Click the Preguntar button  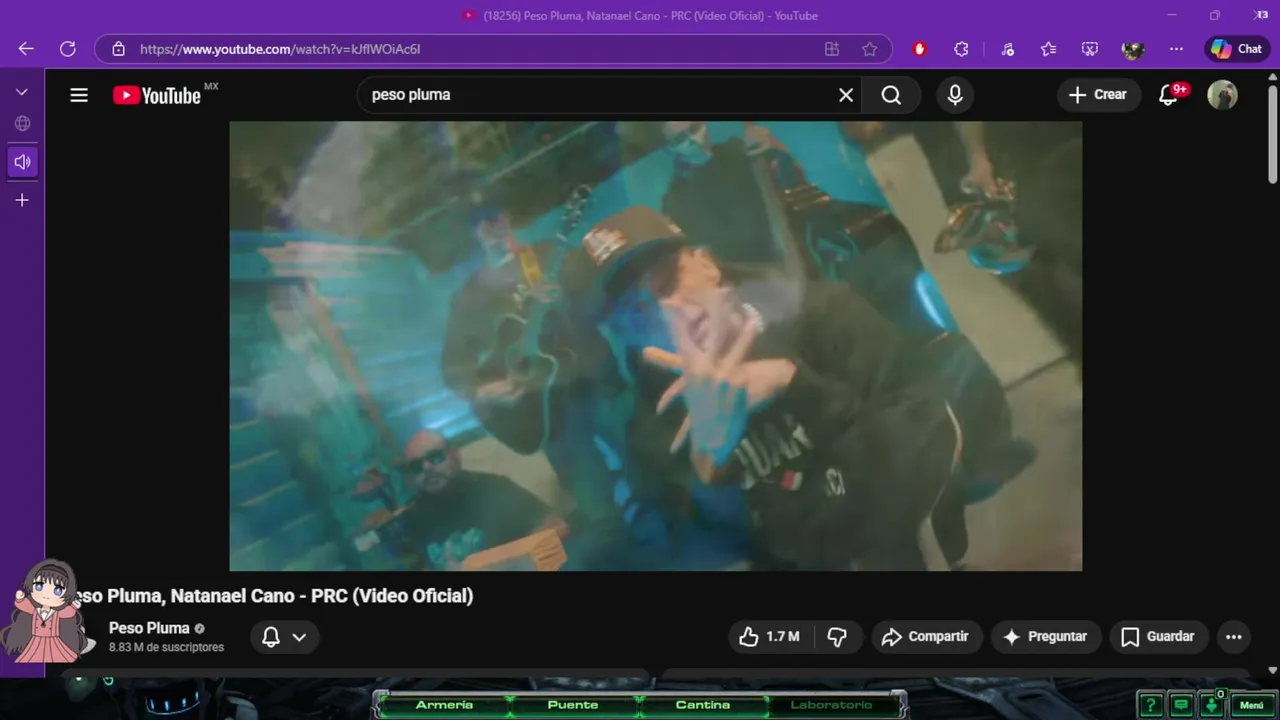tap(1045, 637)
